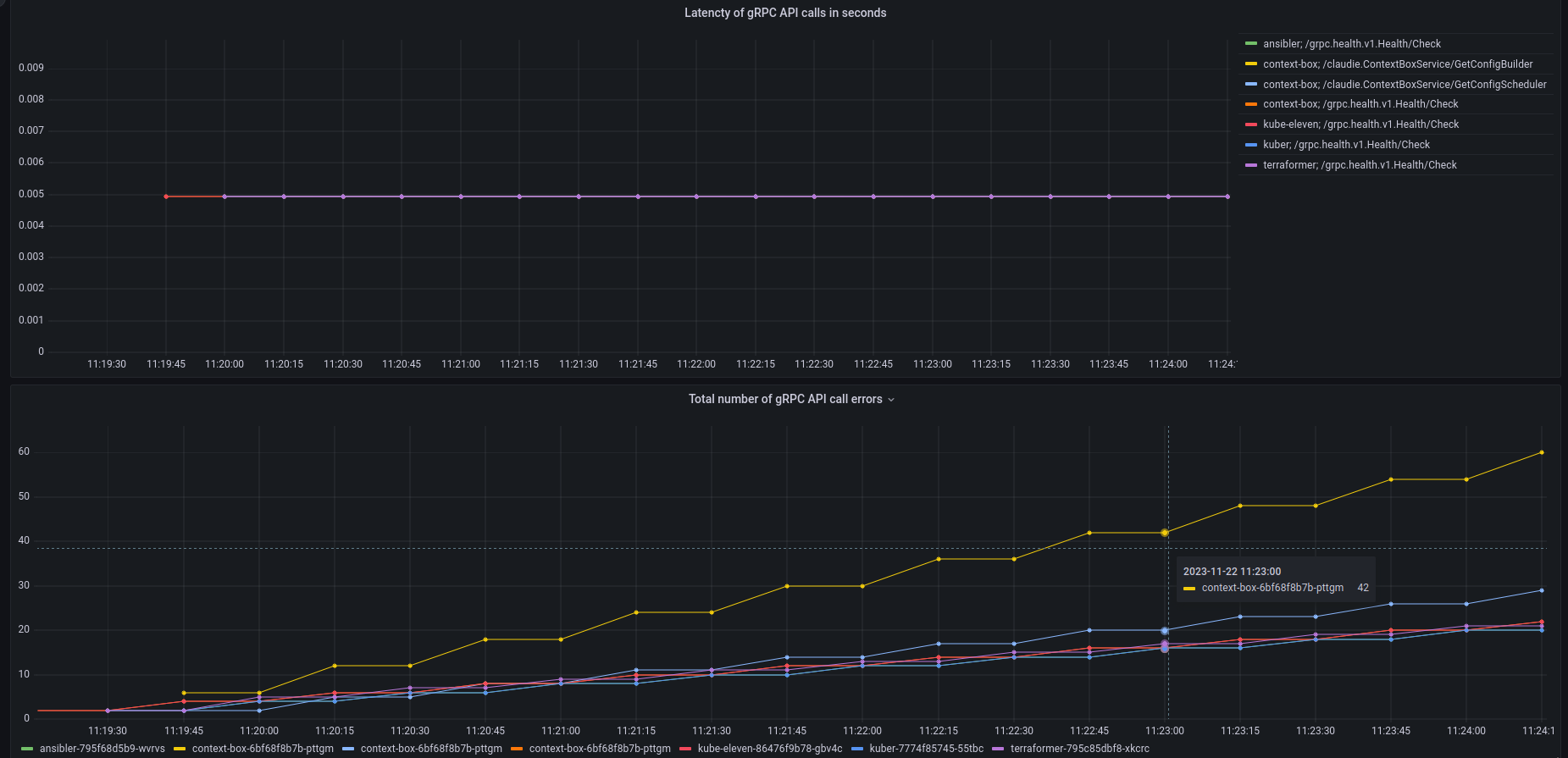Screen dimensions: 1568x758
Task: Click the red swatch for kube-eleven Health/Check
Action: click(1251, 124)
